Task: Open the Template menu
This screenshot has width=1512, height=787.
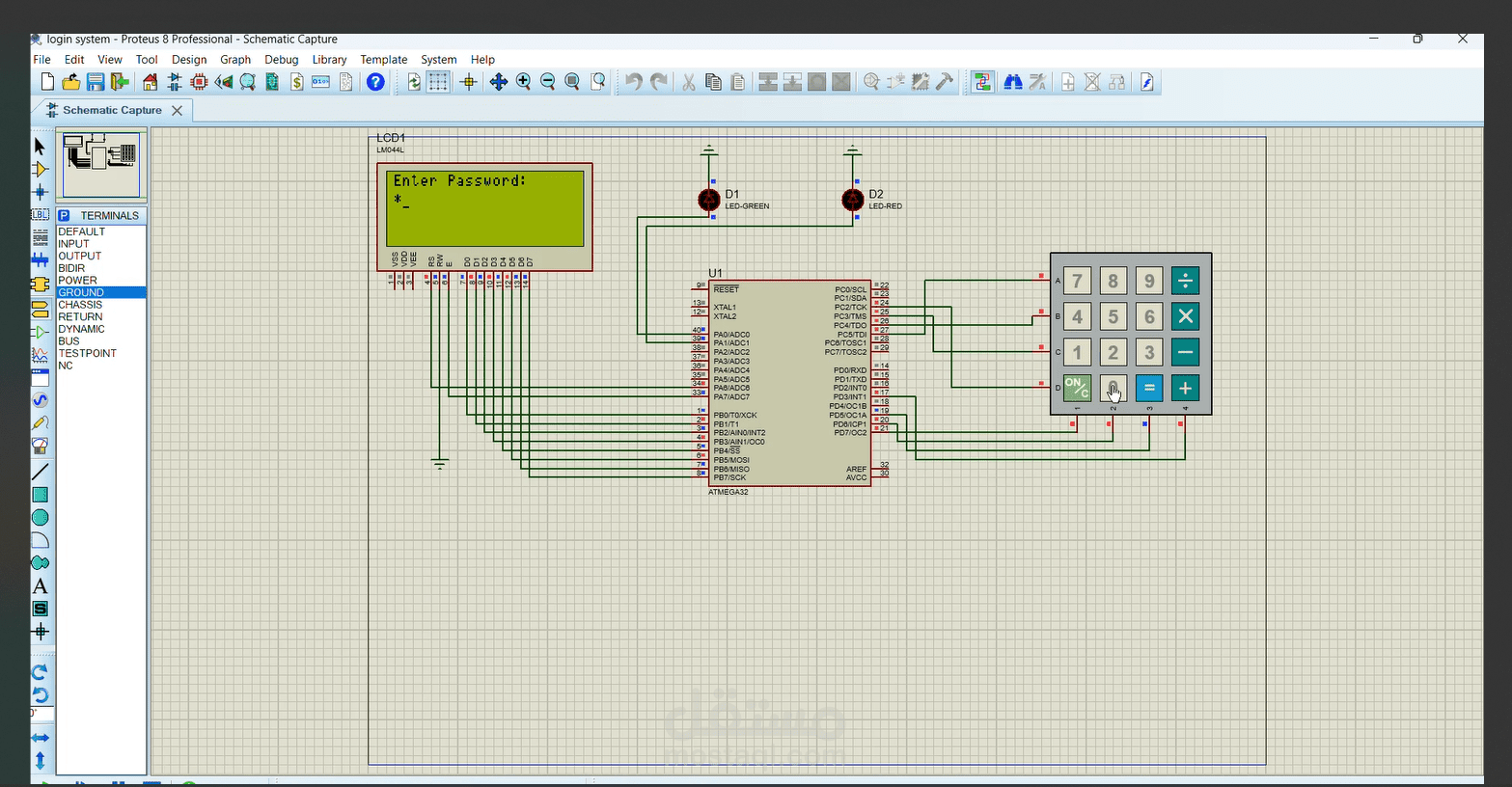Action: coord(383,60)
